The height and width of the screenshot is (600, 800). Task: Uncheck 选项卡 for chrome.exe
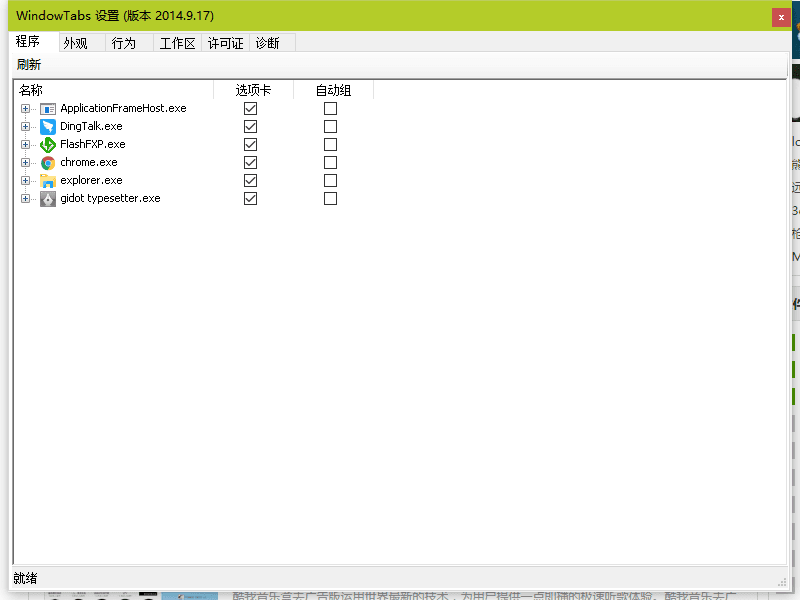pyautogui.click(x=250, y=162)
